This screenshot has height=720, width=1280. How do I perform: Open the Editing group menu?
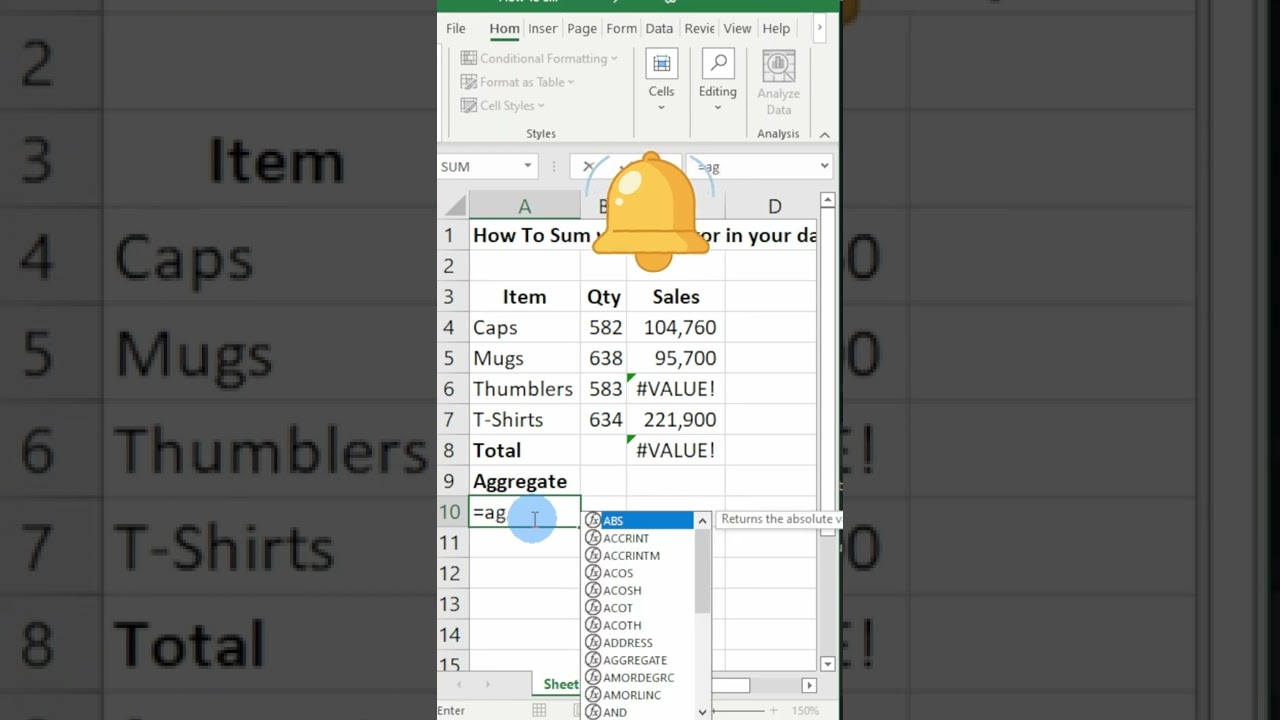click(718, 80)
